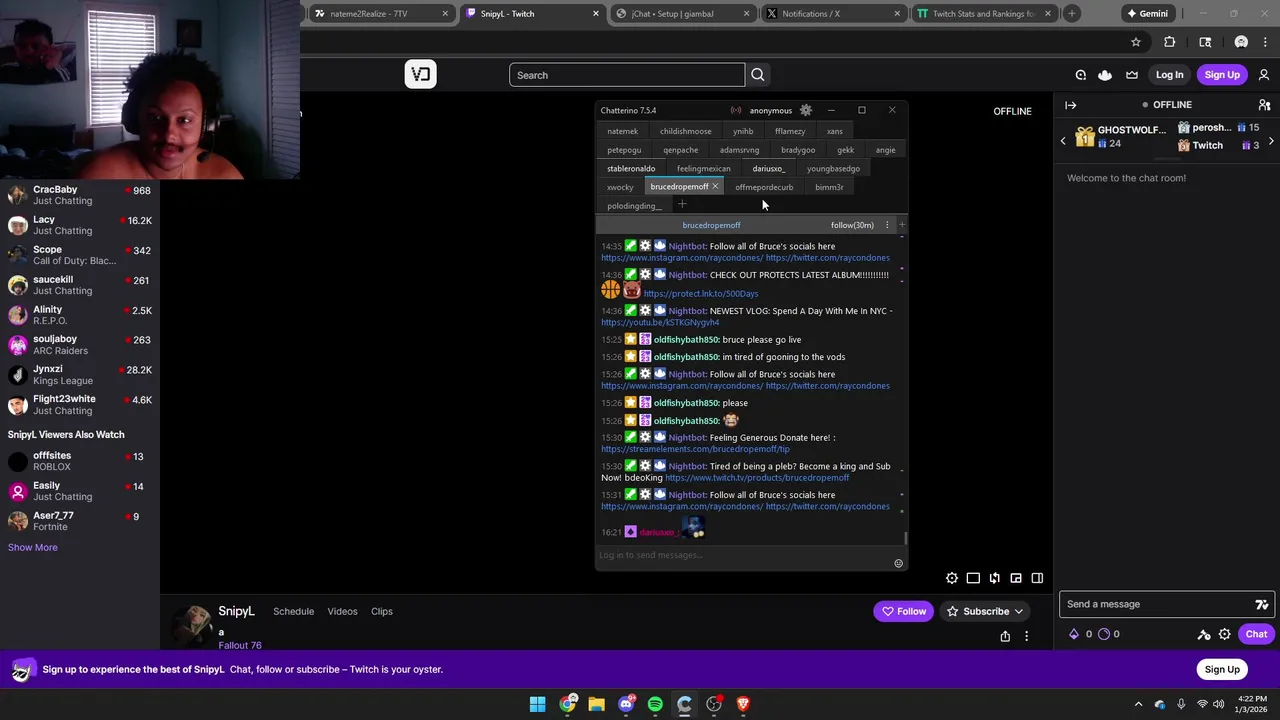Click the Chatterino chat scrollbar
This screenshot has height=720, width=1280.
(905, 538)
